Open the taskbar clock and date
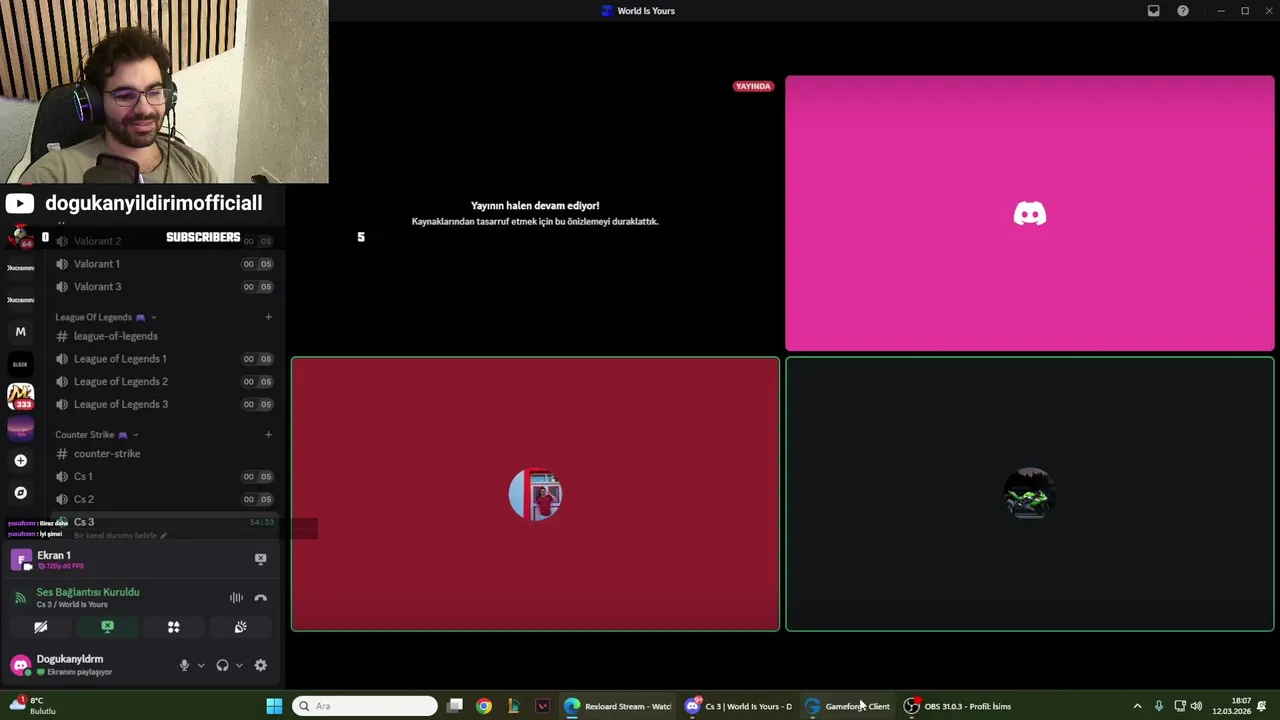This screenshot has height=720, width=1280. pos(1232,706)
